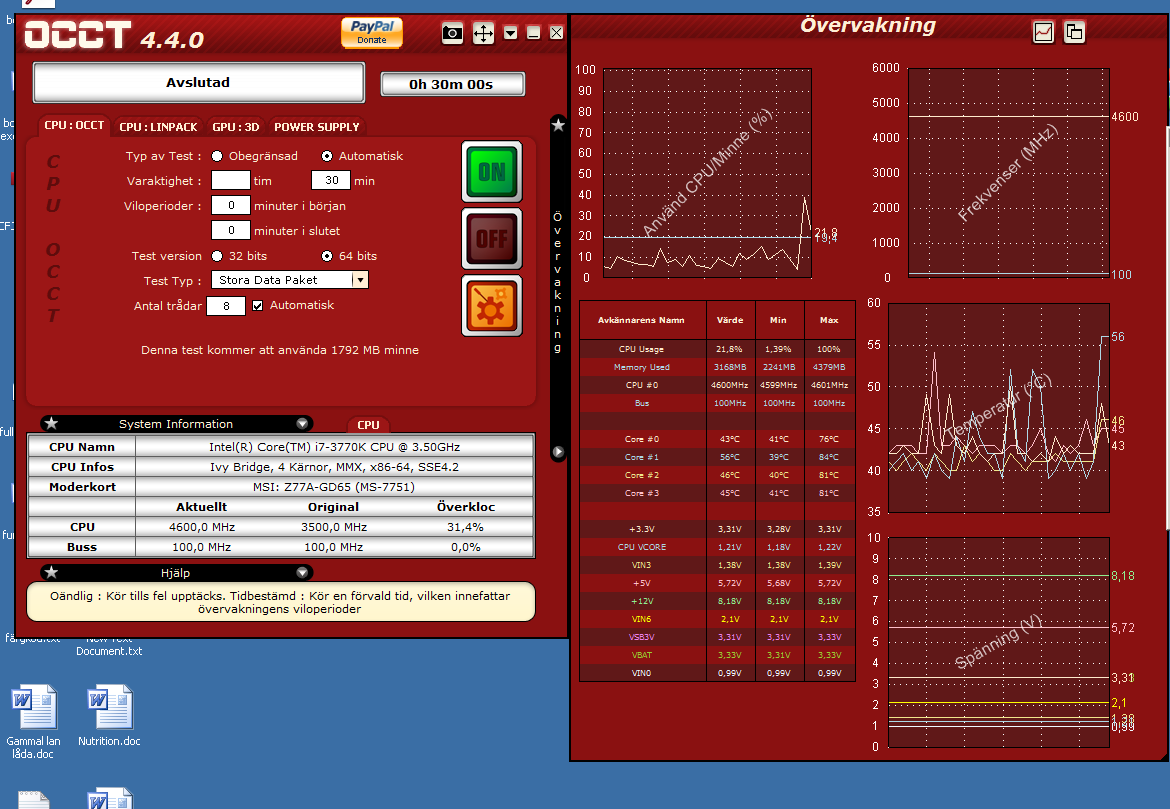Open the Gammal lan låda.doc desktop icon

point(34,722)
